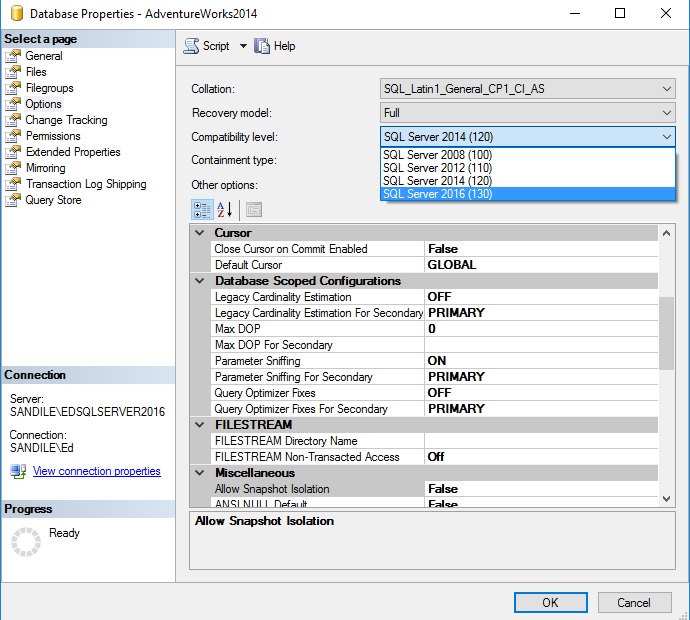Click the Script toolbar icon
The height and width of the screenshot is (620, 690).
[x=191, y=46]
